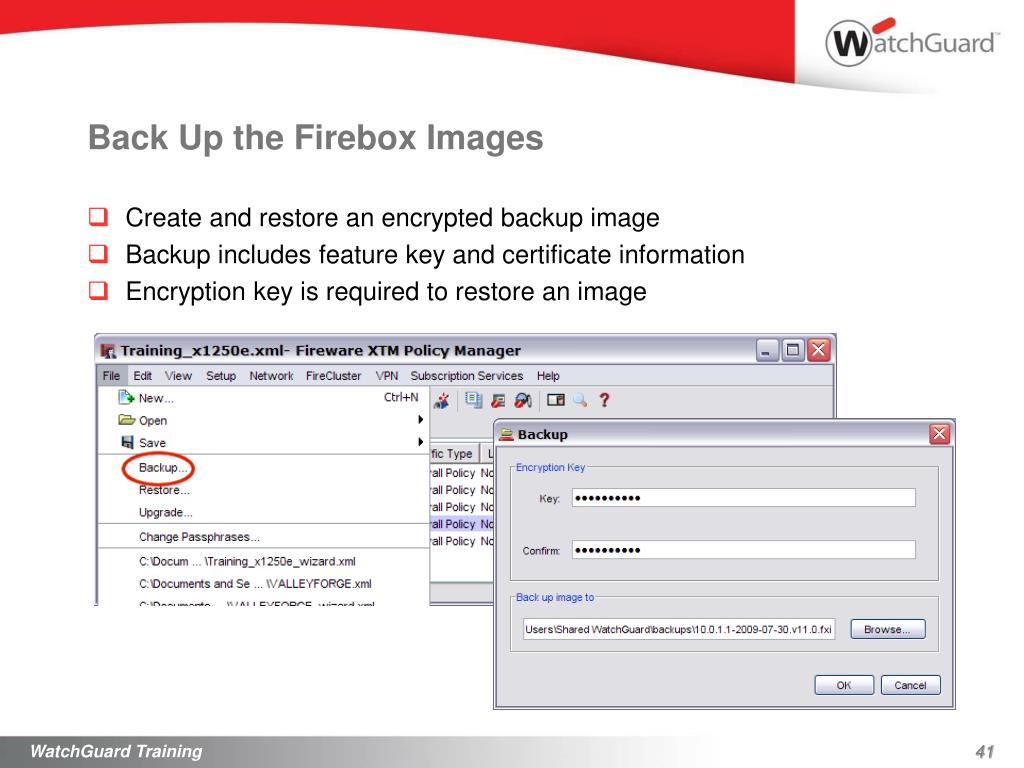This screenshot has width=1024, height=768.
Task: Click the stacked documents toolbar icon
Action: pyautogui.click(x=473, y=400)
